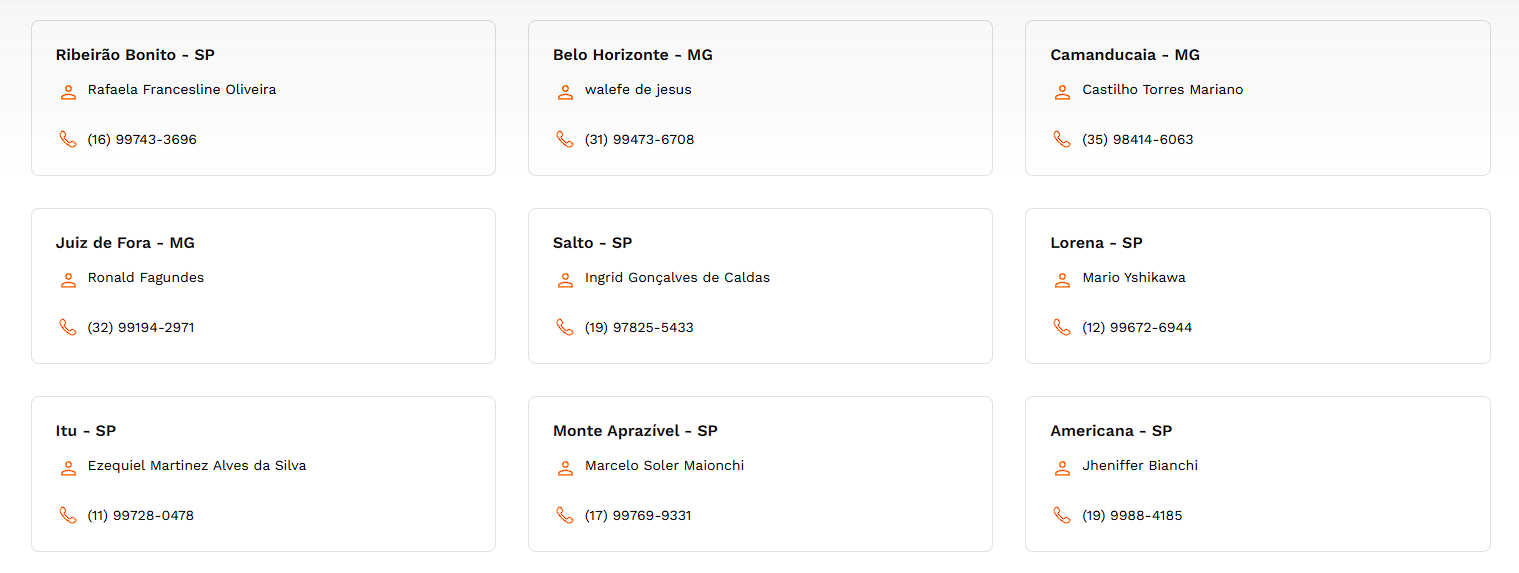Screen dimensions: 1519x573
Task: Click person icon beside Ezequiel Martinez Alves da Silva
Action: click(x=68, y=468)
